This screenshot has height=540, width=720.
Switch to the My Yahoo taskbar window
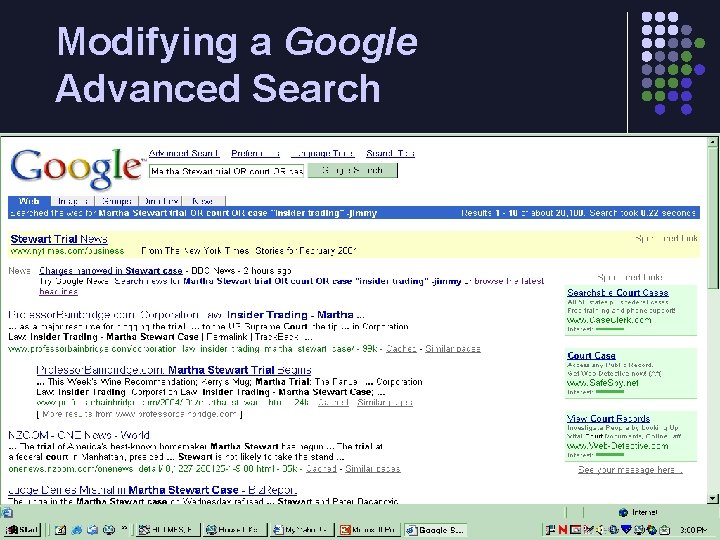[302, 529]
